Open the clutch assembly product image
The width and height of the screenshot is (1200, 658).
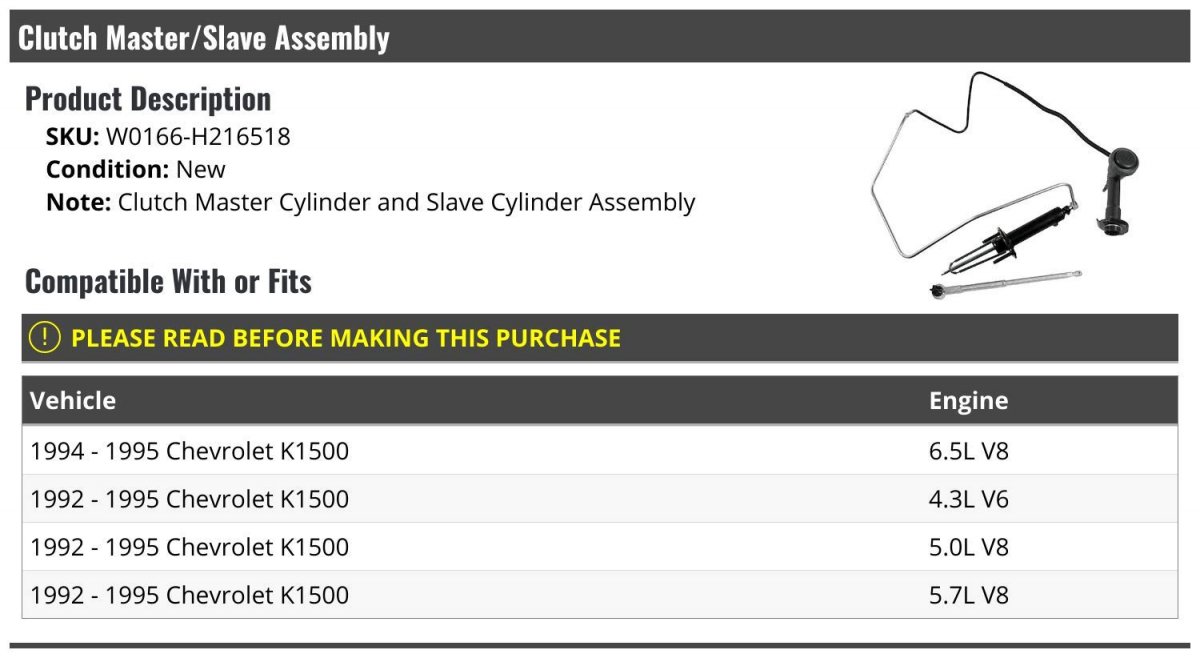tap(1007, 186)
